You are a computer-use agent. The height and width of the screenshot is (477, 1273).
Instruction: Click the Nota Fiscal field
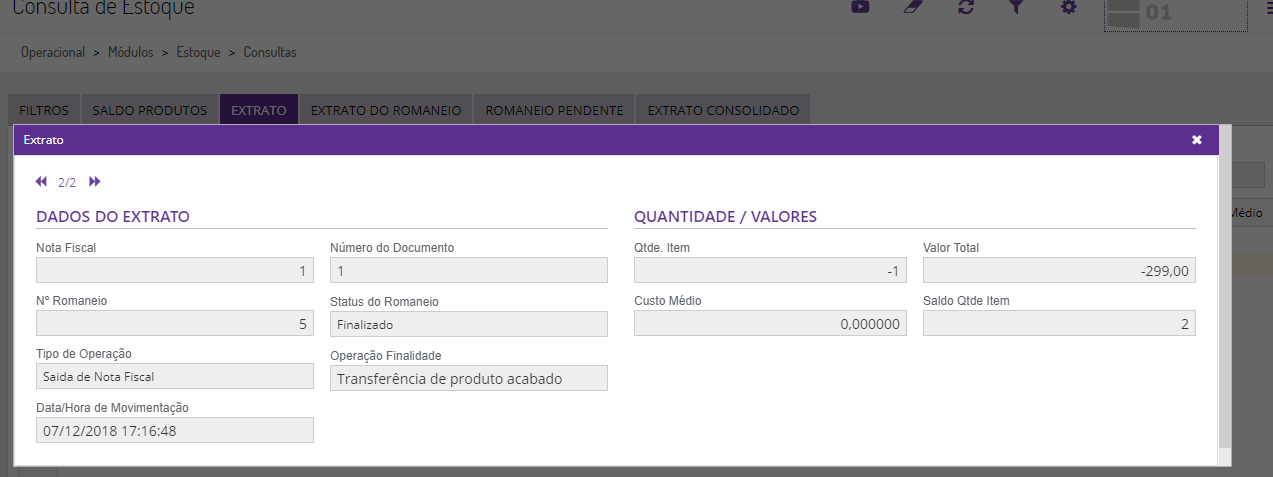(175, 271)
